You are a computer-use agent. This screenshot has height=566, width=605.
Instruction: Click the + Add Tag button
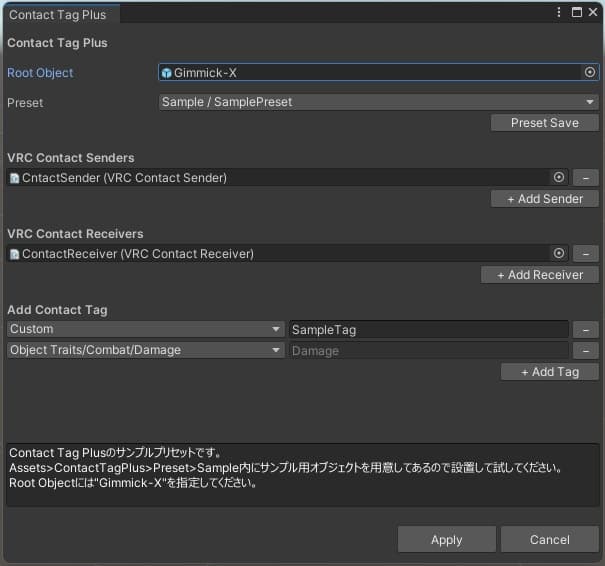point(549,372)
